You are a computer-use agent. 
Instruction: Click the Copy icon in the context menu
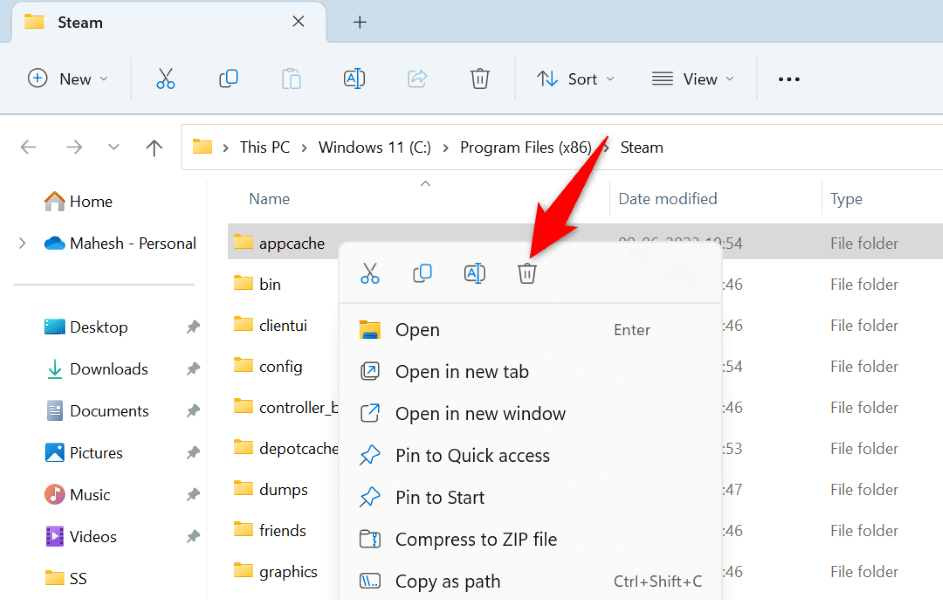[x=422, y=273]
